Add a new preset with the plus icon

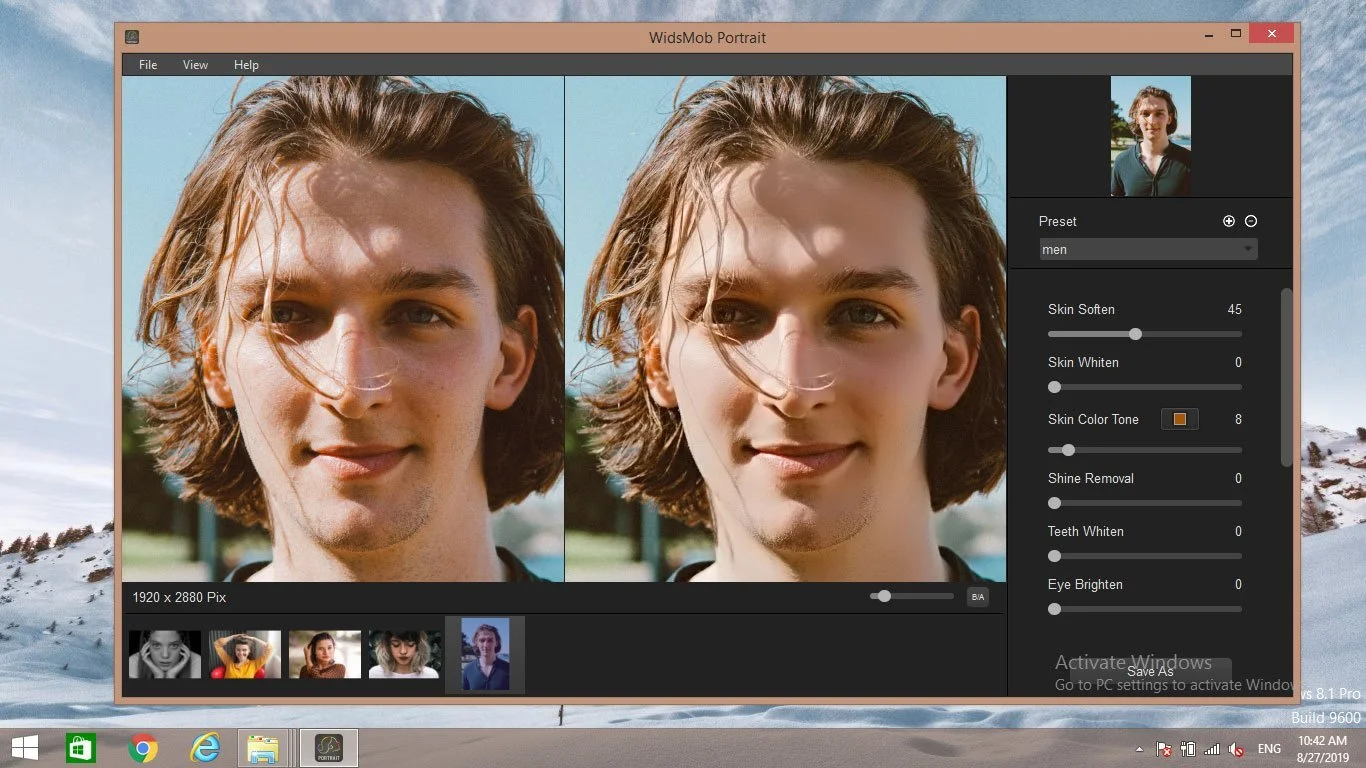click(1229, 221)
